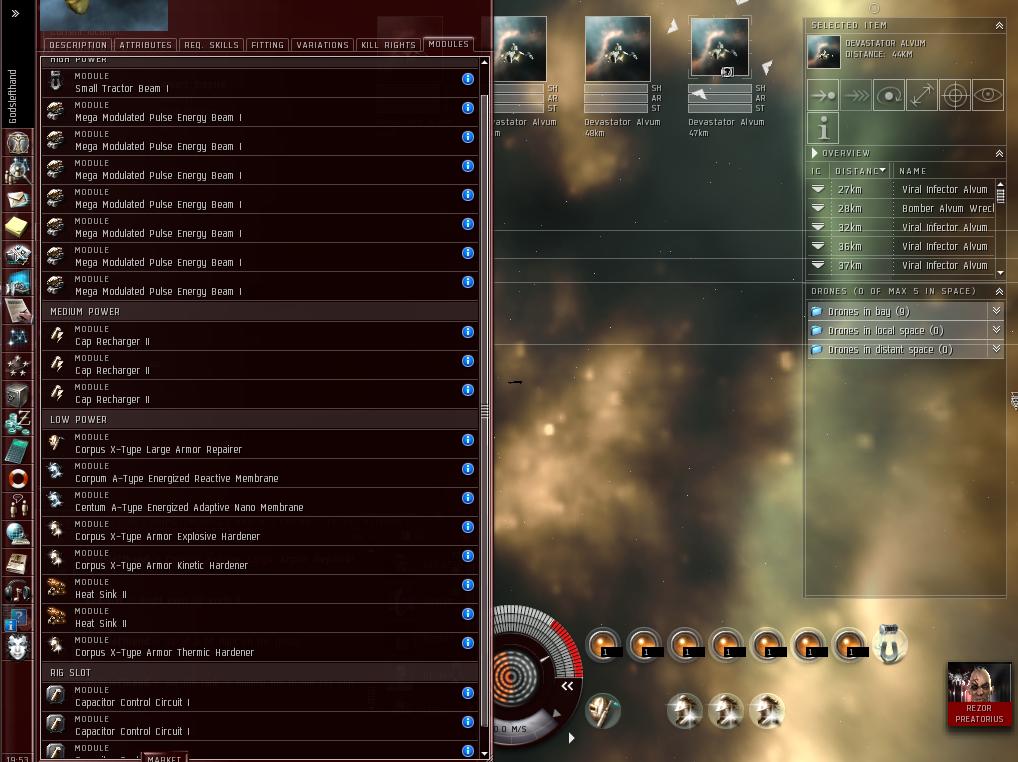The height and width of the screenshot is (762, 1018).
Task: Collapse the Overview panel chevron
Action: pos(999,154)
